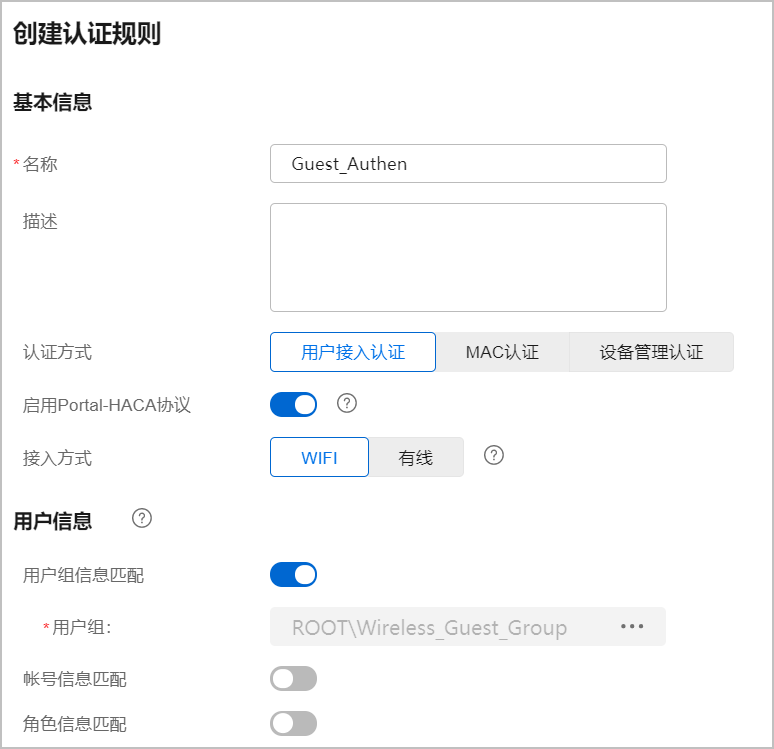Click the 描述 field label

point(40,221)
